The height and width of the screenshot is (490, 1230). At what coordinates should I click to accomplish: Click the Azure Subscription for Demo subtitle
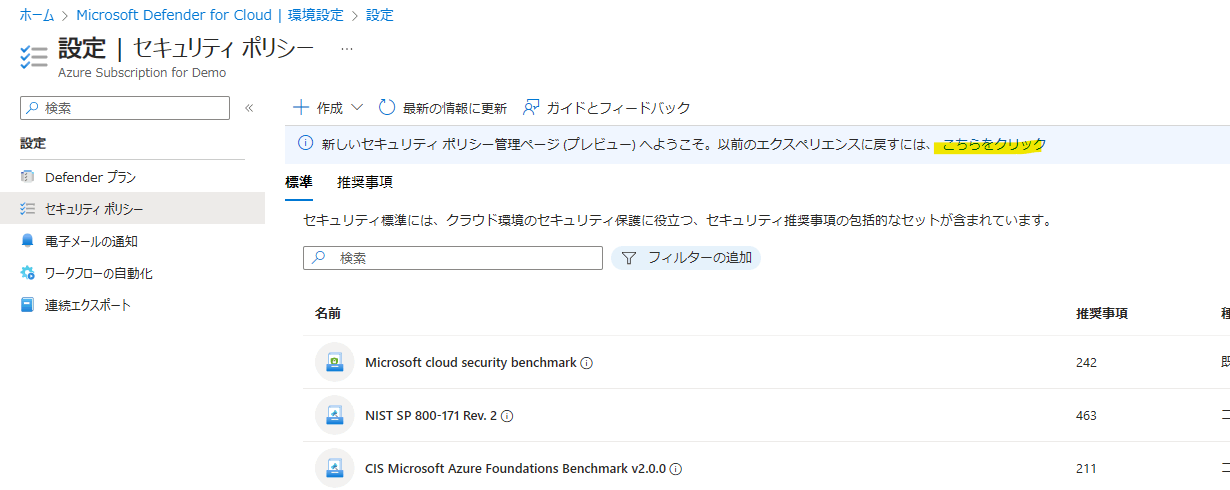(x=142, y=73)
